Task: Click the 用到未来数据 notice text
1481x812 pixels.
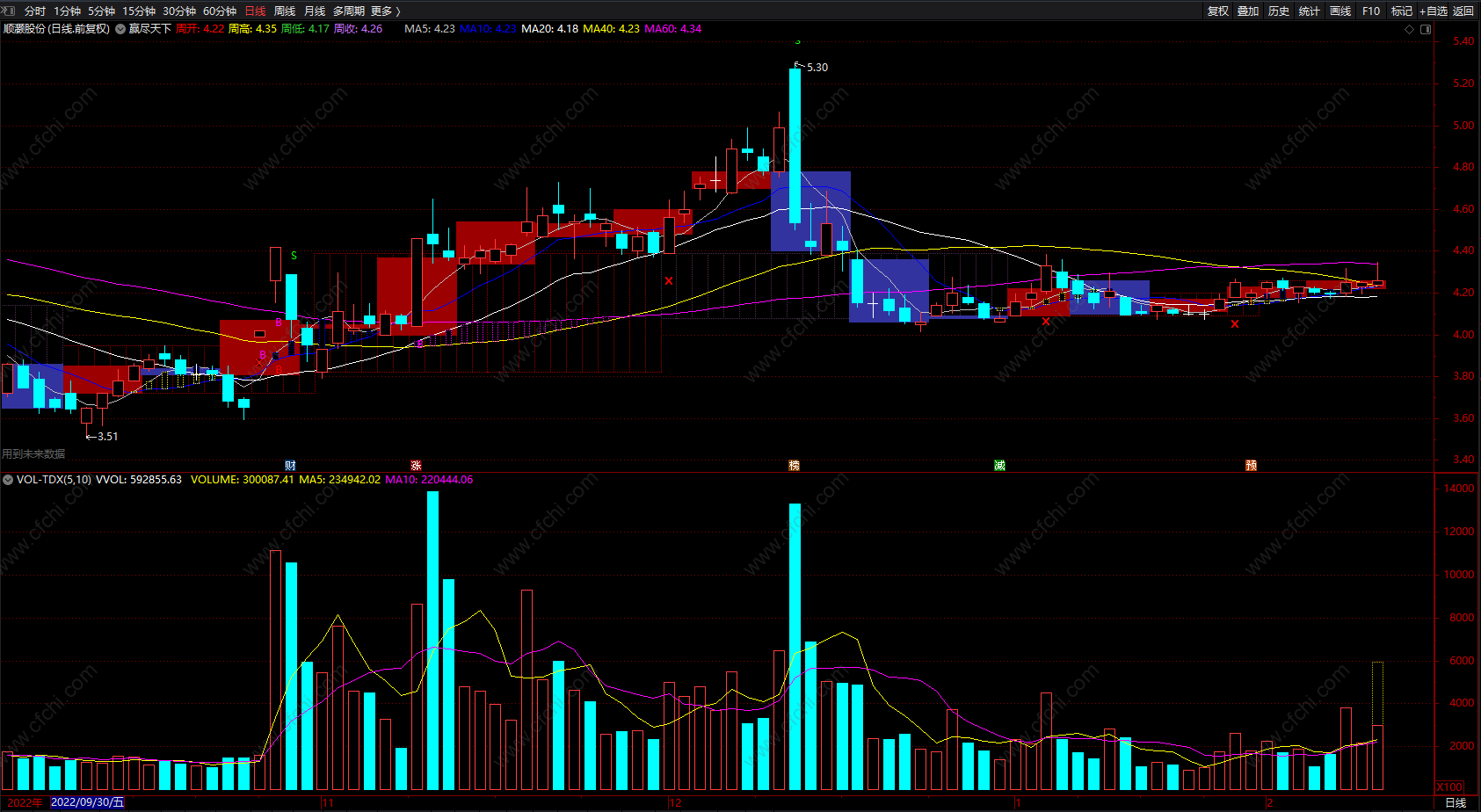Action: [x=33, y=454]
